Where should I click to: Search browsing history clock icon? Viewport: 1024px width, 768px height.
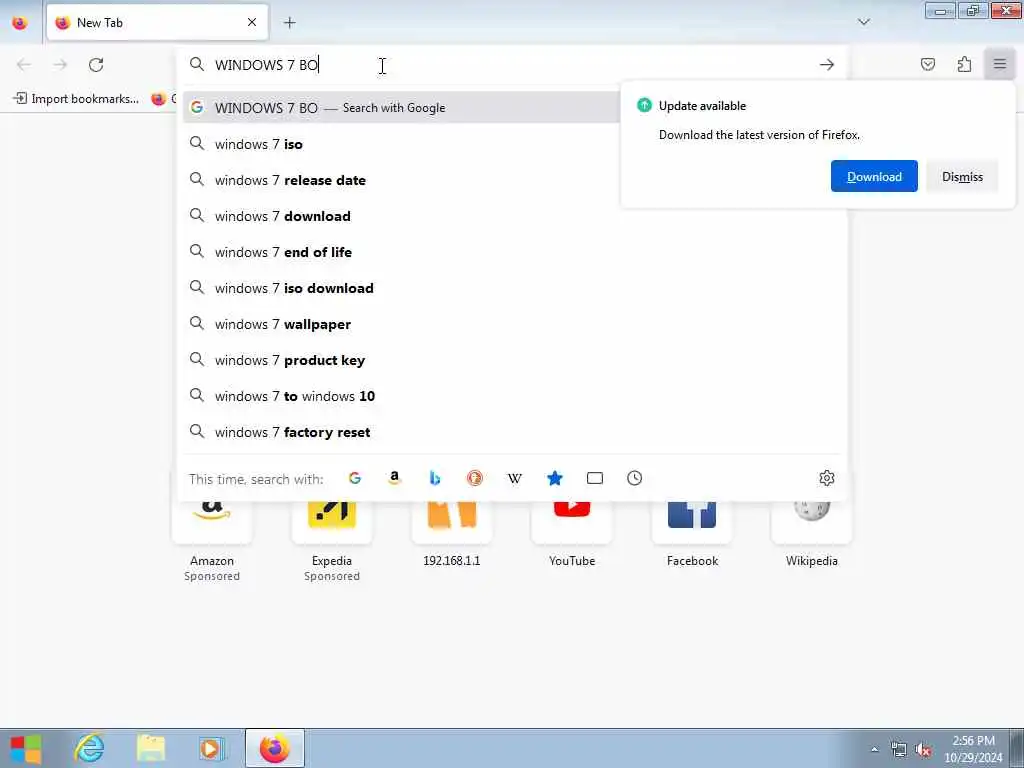coord(635,478)
